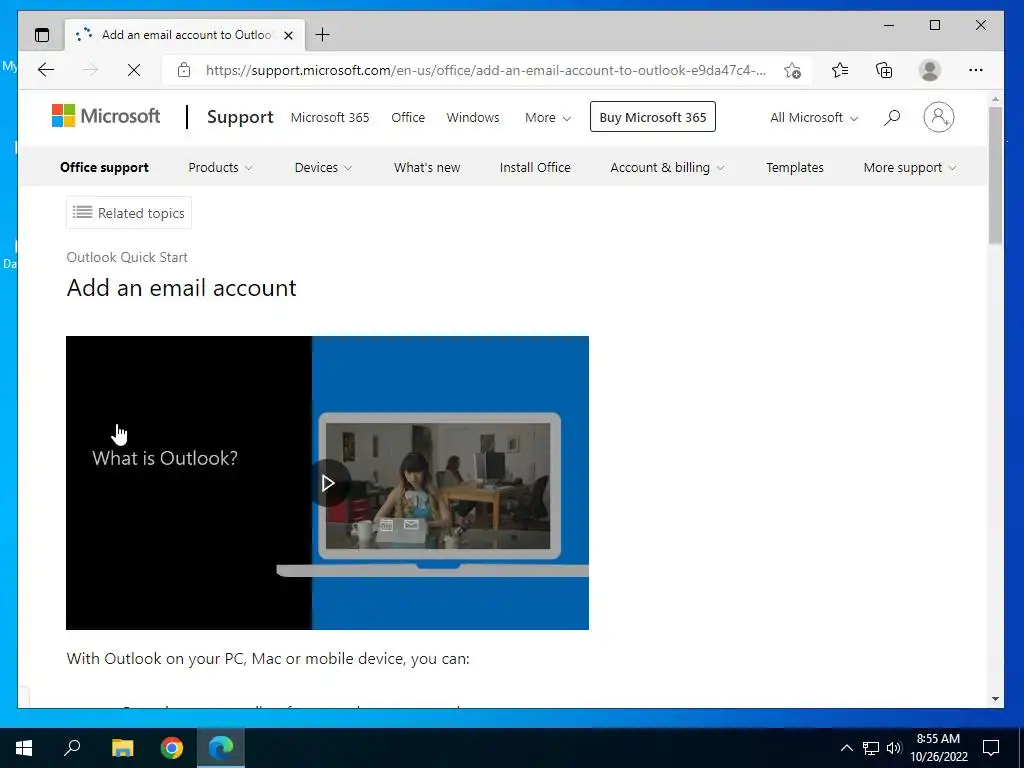Play the What is Outlook video
Viewport: 1024px width, 768px height.
(328, 483)
